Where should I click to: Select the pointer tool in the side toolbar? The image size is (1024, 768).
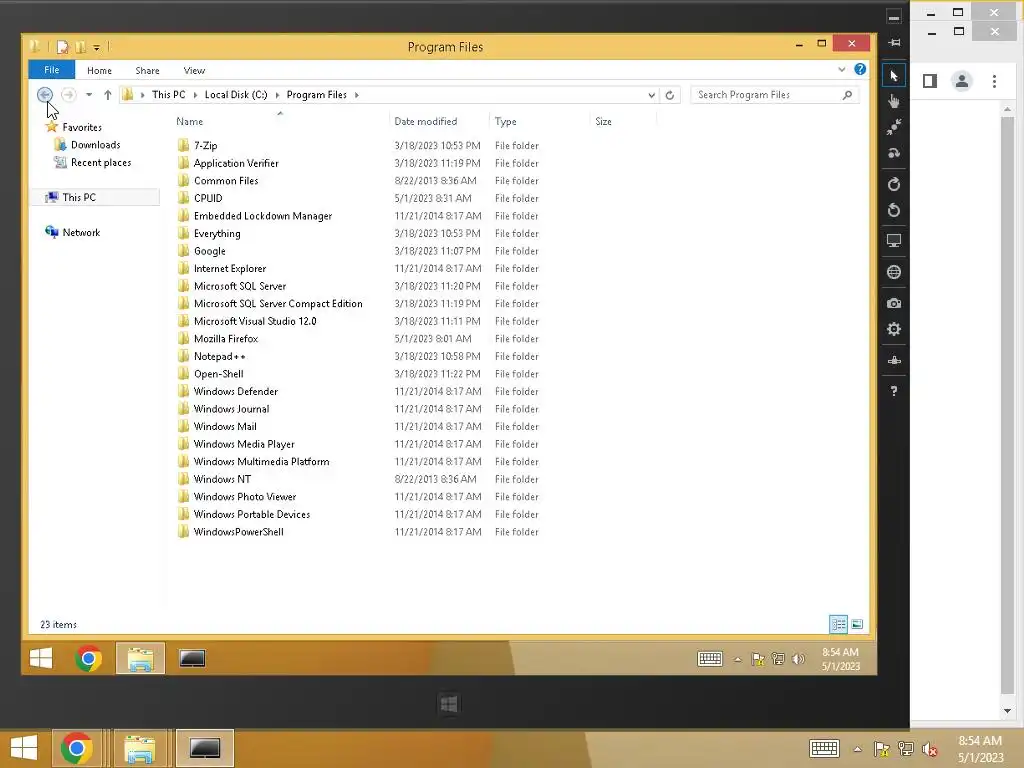click(894, 76)
